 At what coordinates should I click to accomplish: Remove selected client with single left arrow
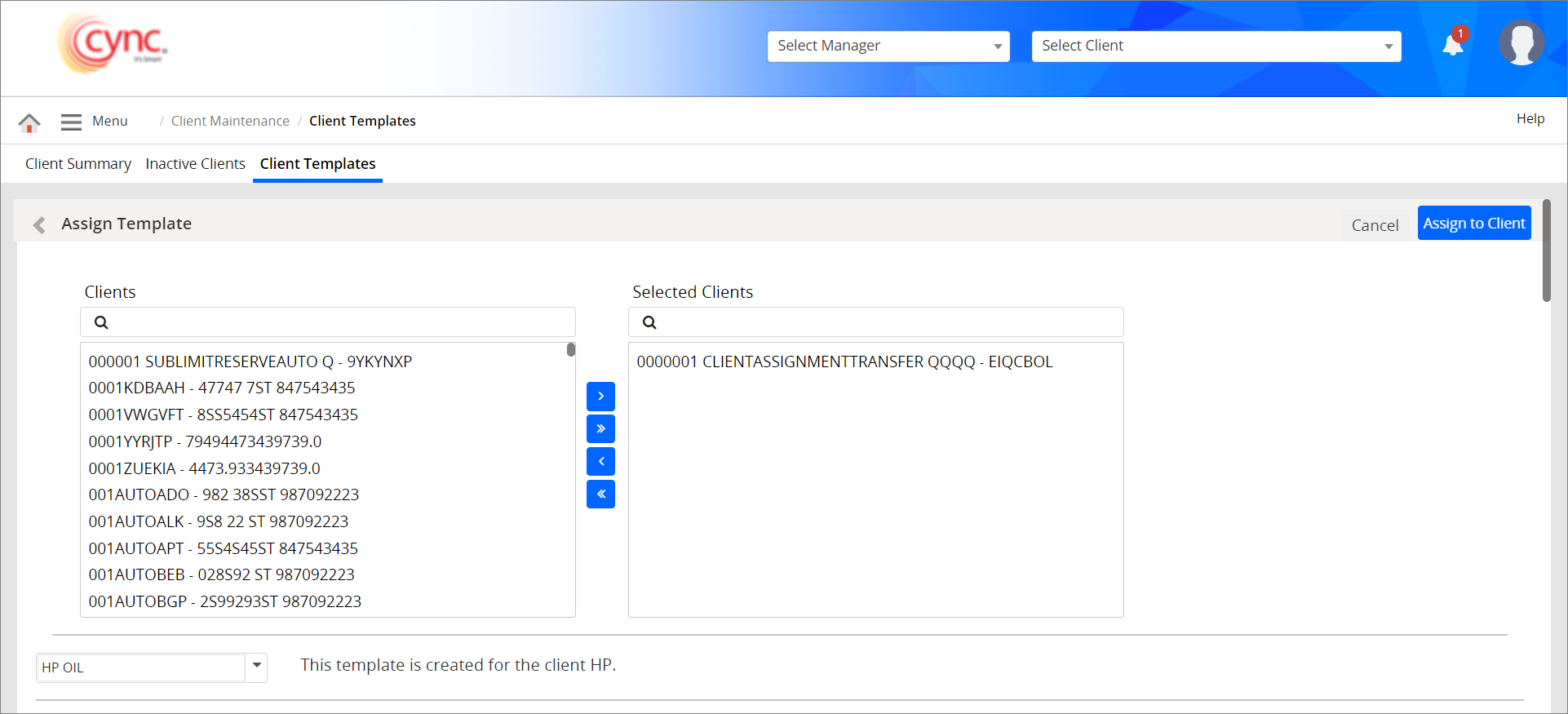[x=600, y=462]
